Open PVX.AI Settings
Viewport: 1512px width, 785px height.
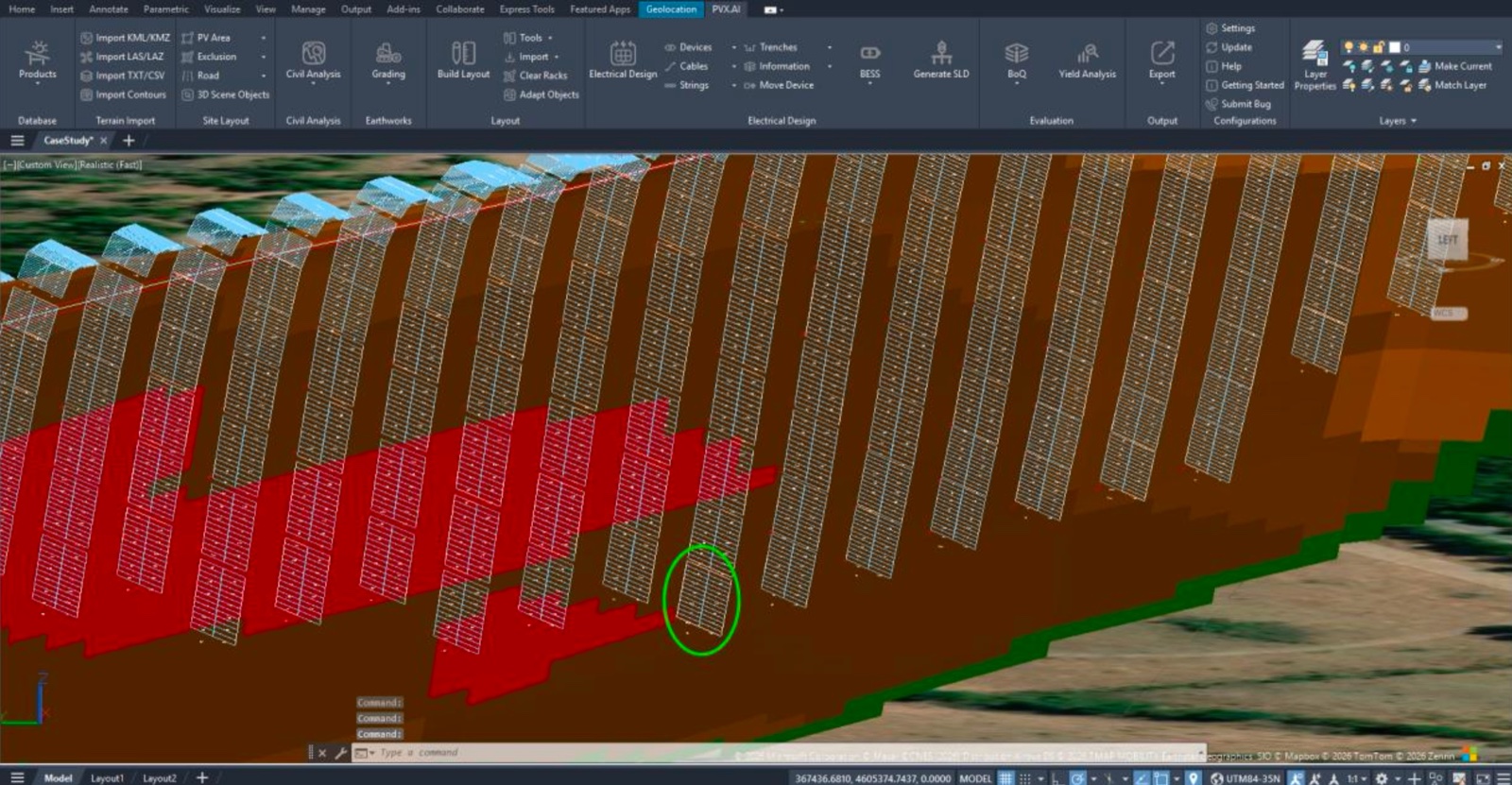1230,28
